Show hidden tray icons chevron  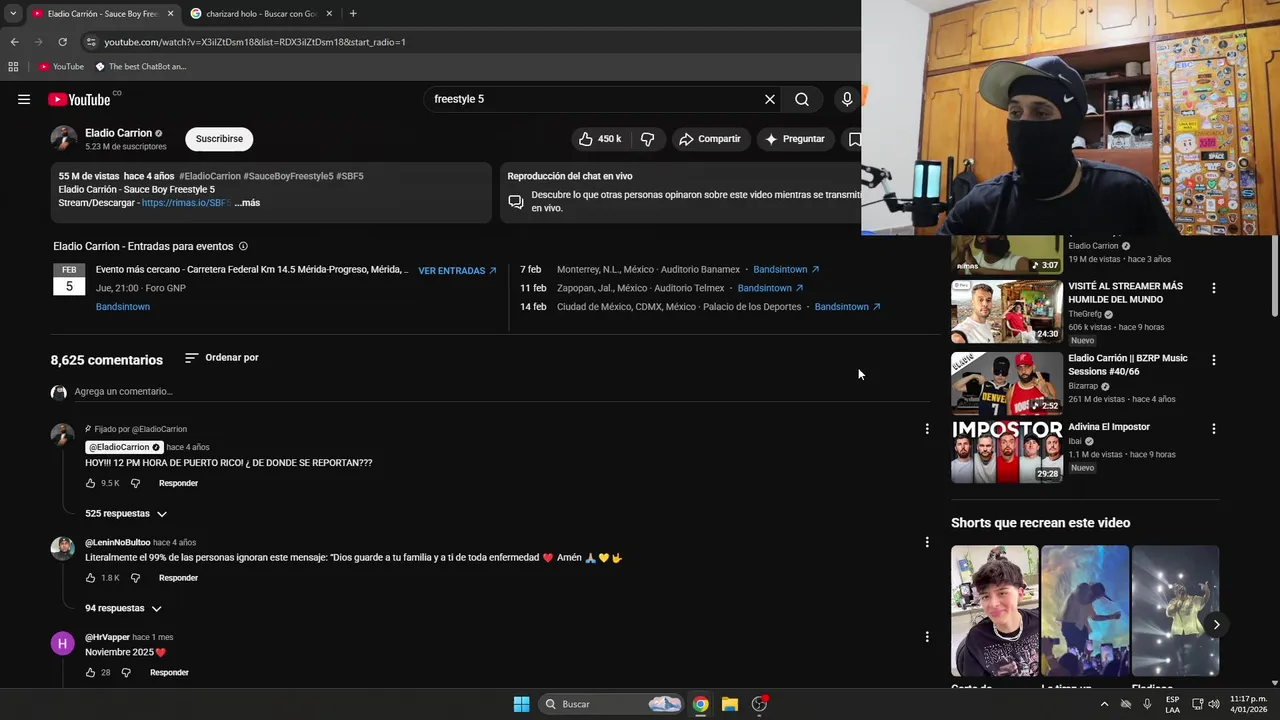pos(1104,704)
